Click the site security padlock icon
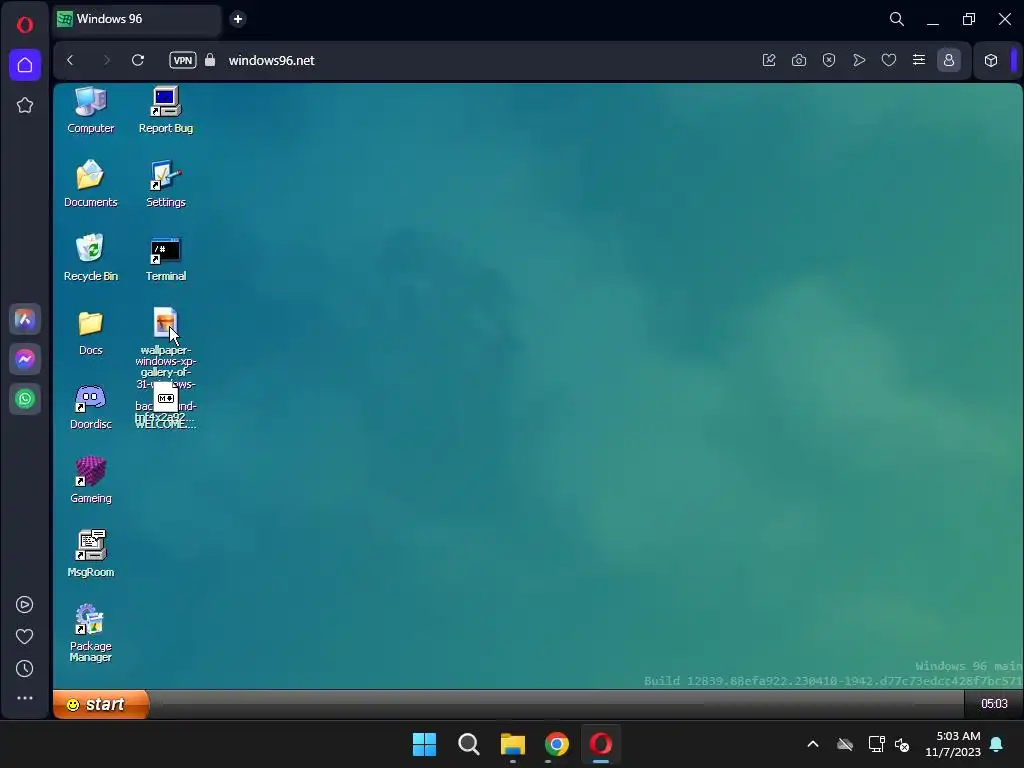Image resolution: width=1024 pixels, height=768 pixels. (x=210, y=60)
